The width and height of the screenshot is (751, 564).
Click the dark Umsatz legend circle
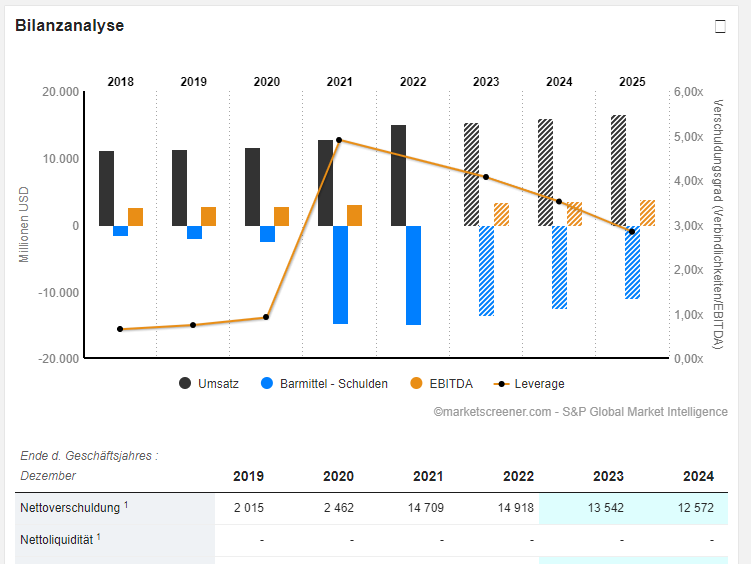tap(185, 383)
